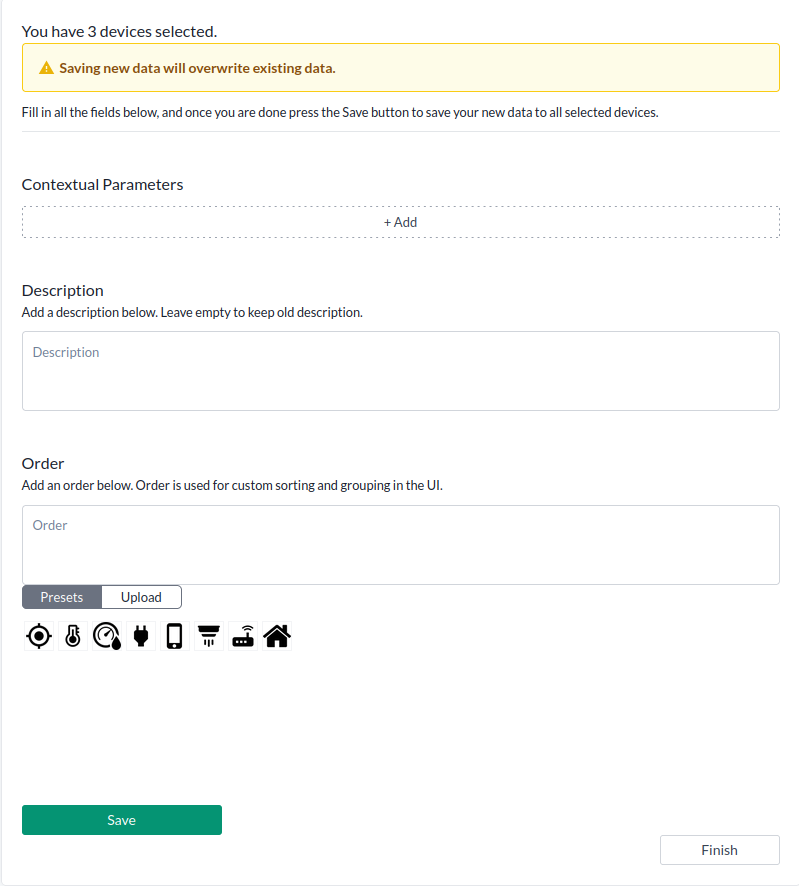799x886 pixels.
Task: Click the Description section heading
Action: (63, 290)
